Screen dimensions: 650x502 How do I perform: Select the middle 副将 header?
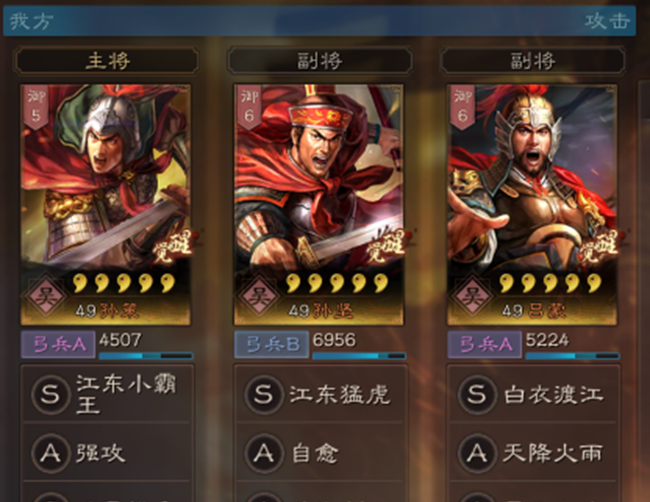pyautogui.click(x=320, y=61)
